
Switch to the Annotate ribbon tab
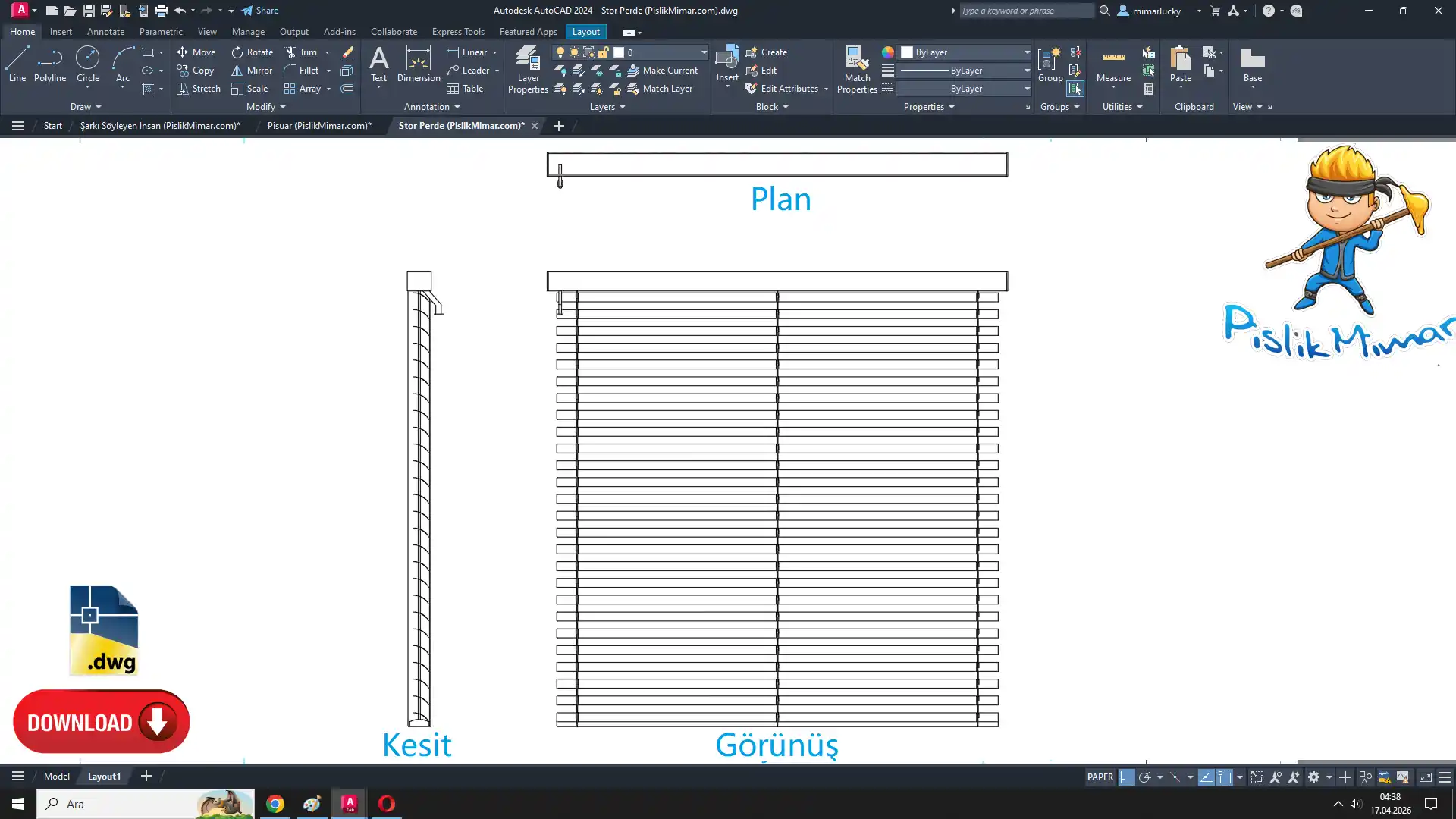tap(105, 32)
